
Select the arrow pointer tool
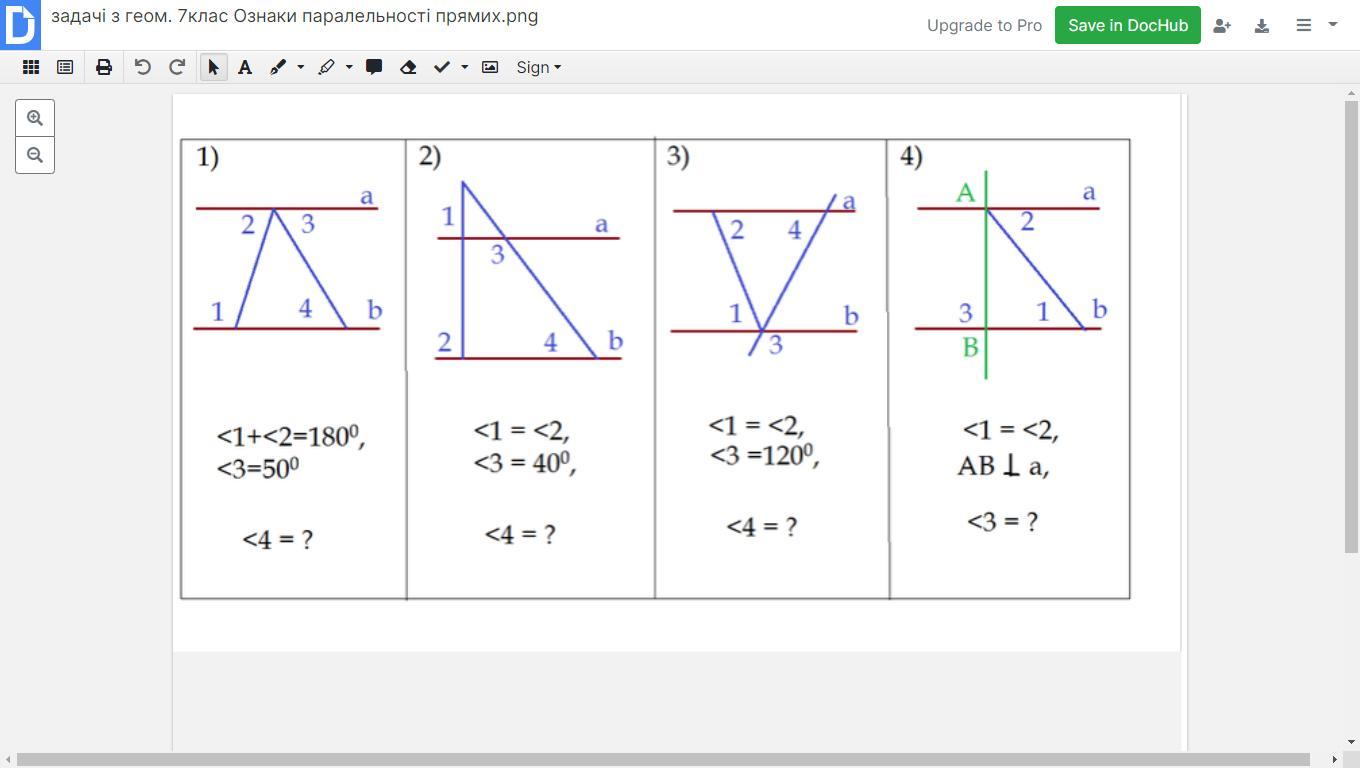coord(213,67)
